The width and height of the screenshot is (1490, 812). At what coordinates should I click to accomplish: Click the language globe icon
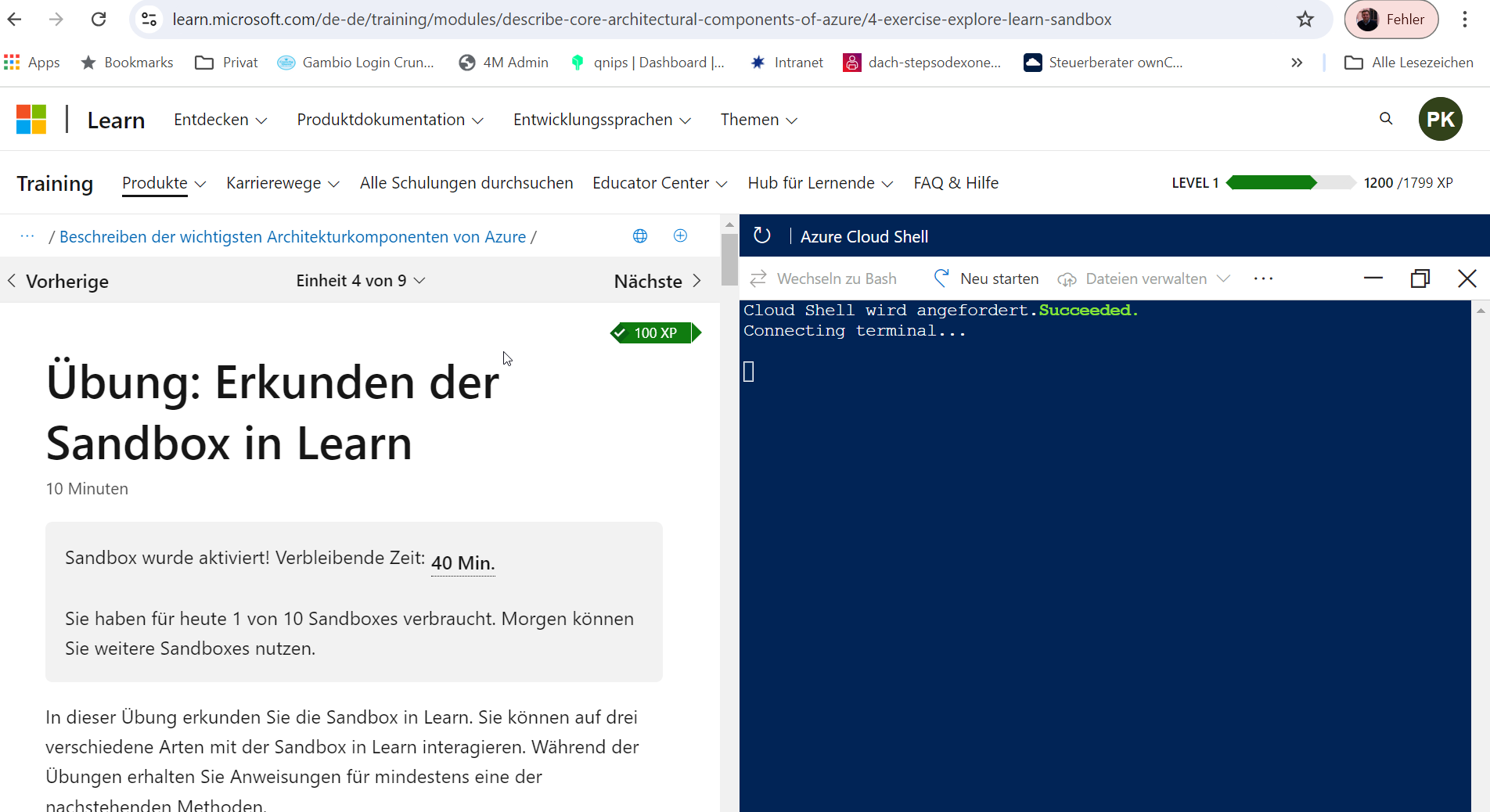click(640, 236)
